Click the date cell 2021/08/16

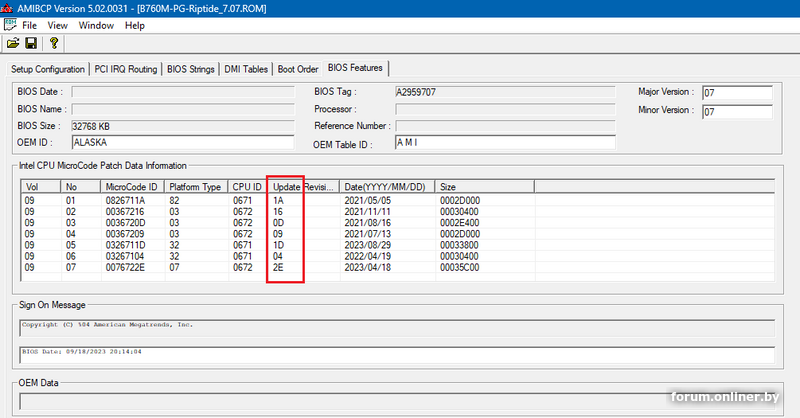point(367,223)
